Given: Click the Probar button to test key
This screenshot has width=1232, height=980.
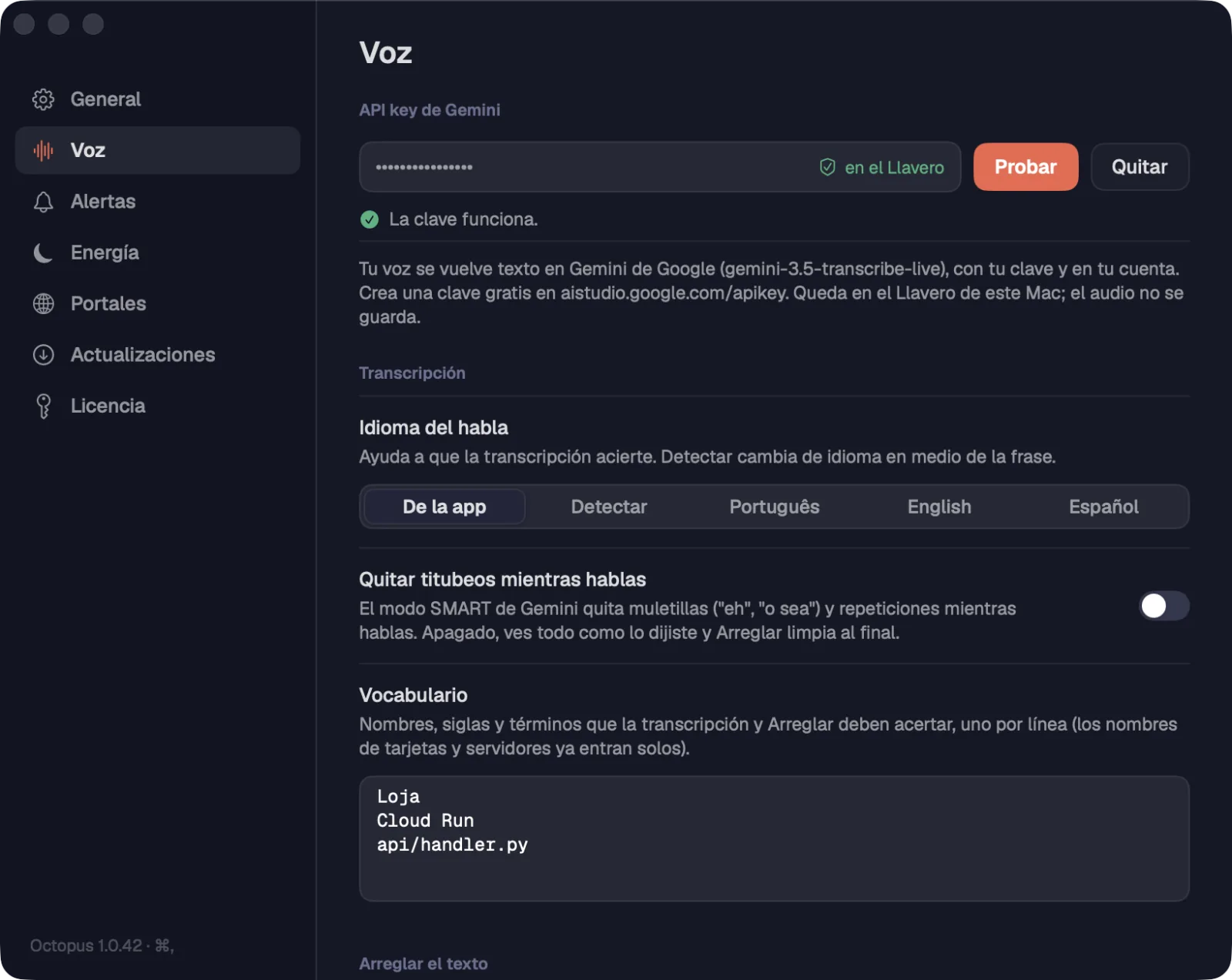Looking at the screenshot, I should [1026, 167].
